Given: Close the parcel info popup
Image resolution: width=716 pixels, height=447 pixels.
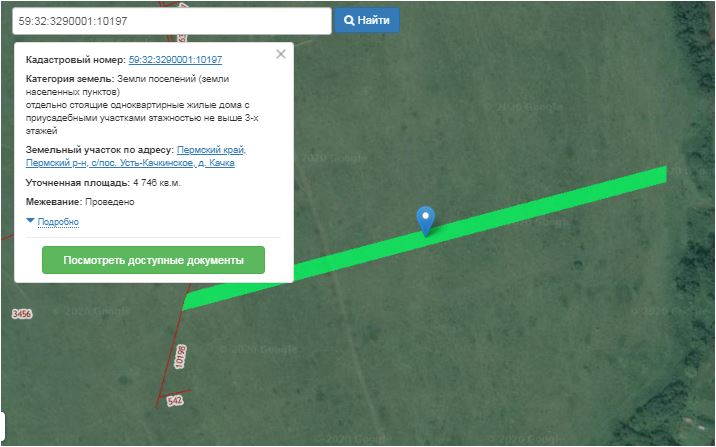Looking at the screenshot, I should pos(281,54).
